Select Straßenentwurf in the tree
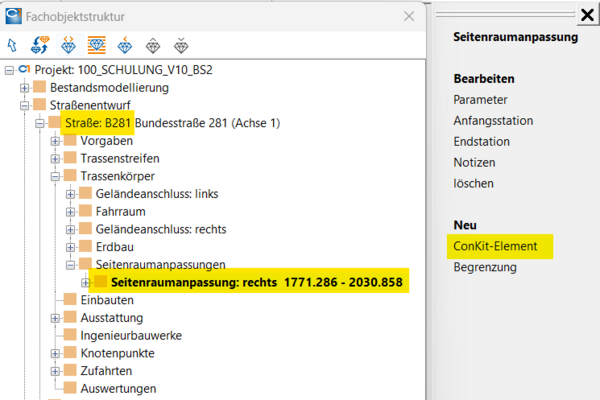The width and height of the screenshot is (600, 400). point(90,105)
